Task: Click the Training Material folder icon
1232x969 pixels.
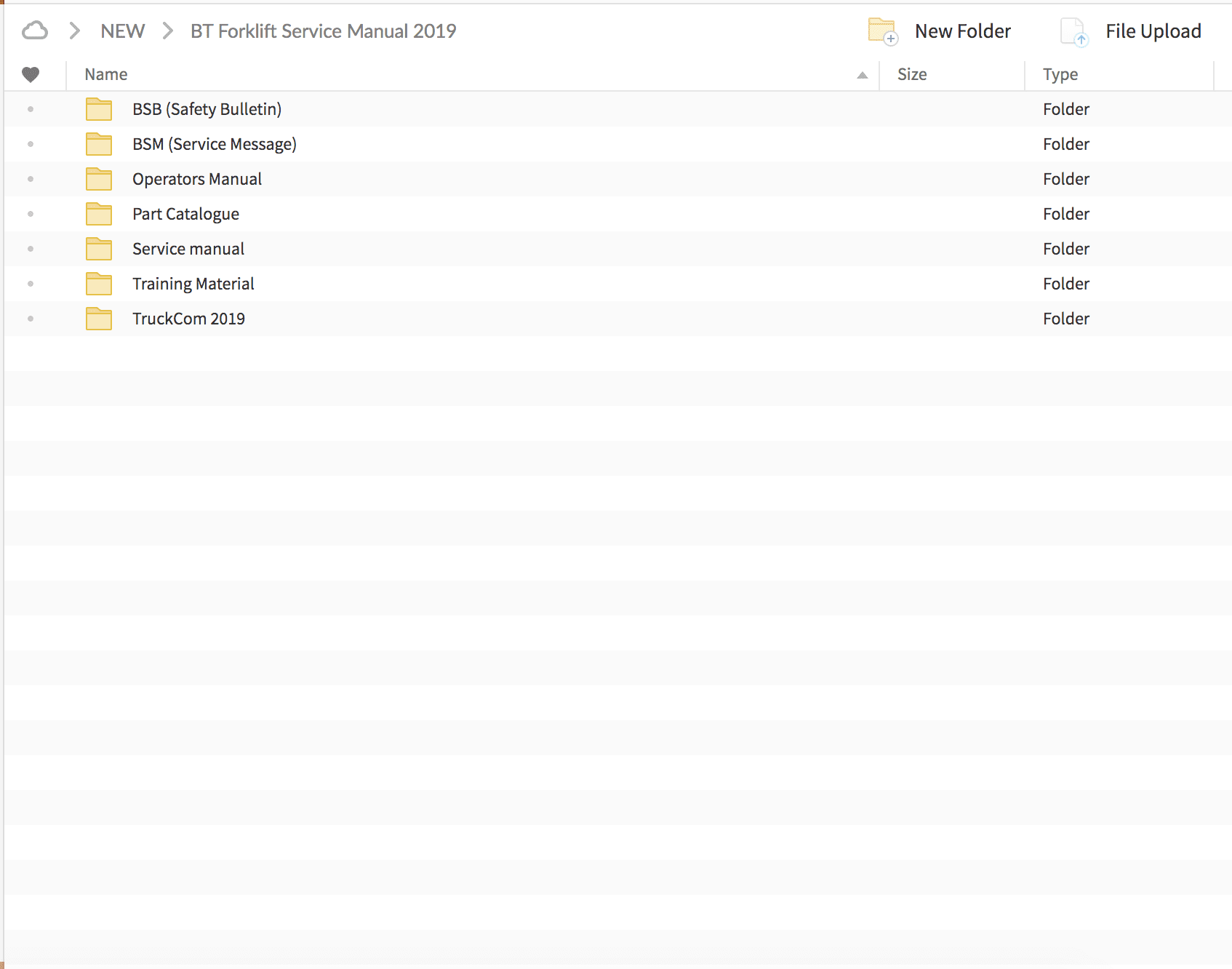Action: tap(99, 284)
